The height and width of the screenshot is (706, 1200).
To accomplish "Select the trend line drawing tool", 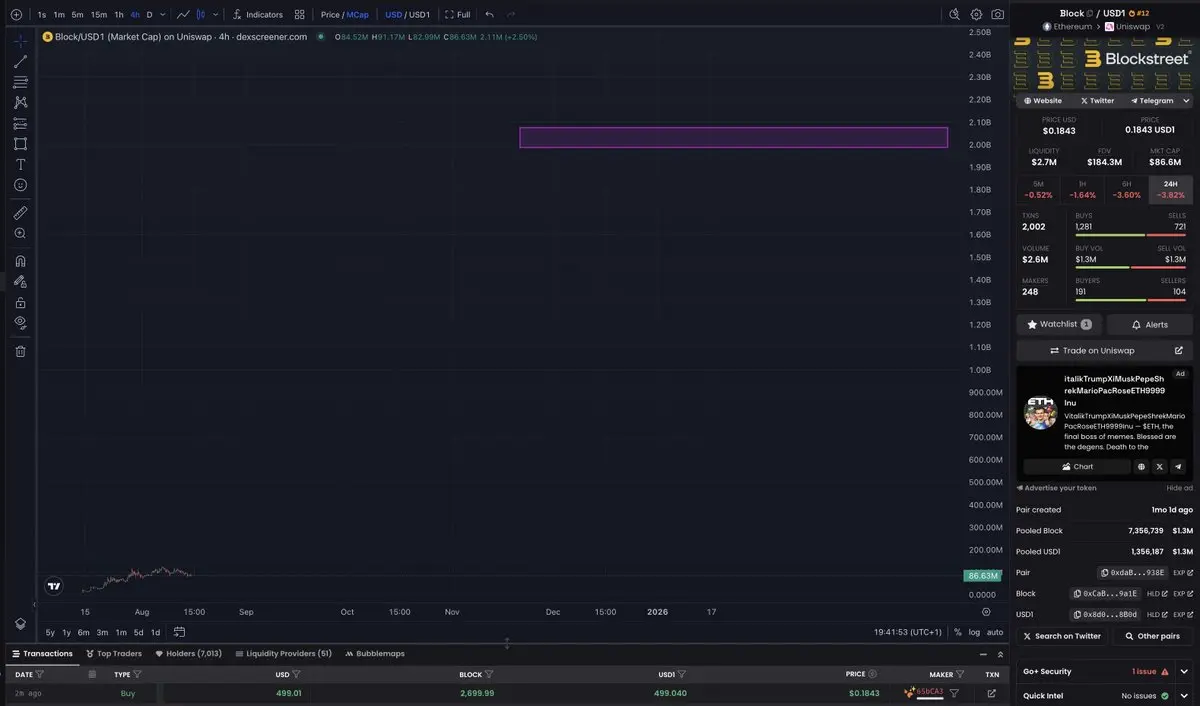I will 20,62.
